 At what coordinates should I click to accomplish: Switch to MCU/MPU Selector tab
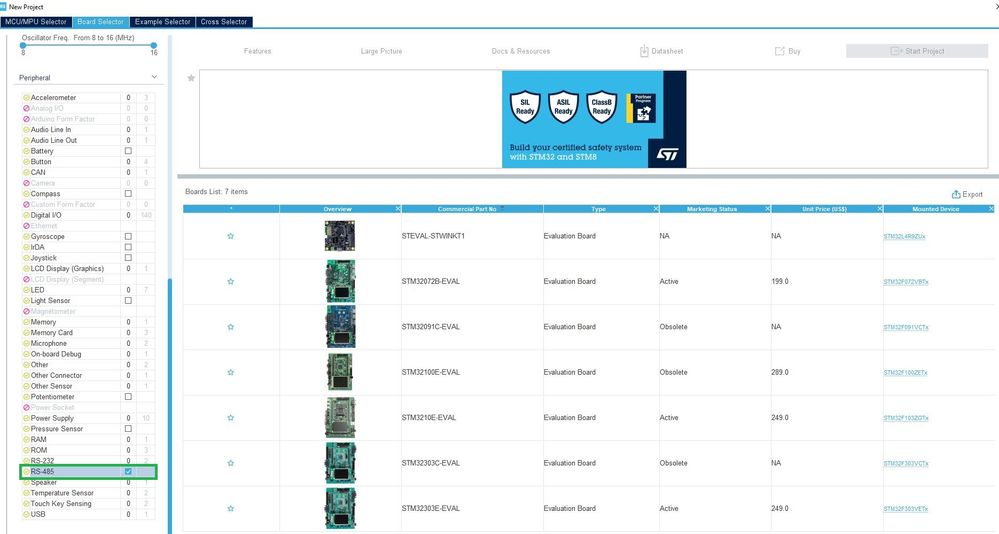(36, 22)
